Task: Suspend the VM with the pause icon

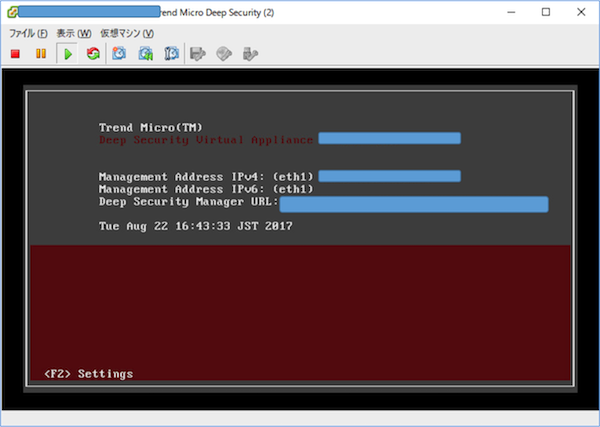Action: point(41,54)
